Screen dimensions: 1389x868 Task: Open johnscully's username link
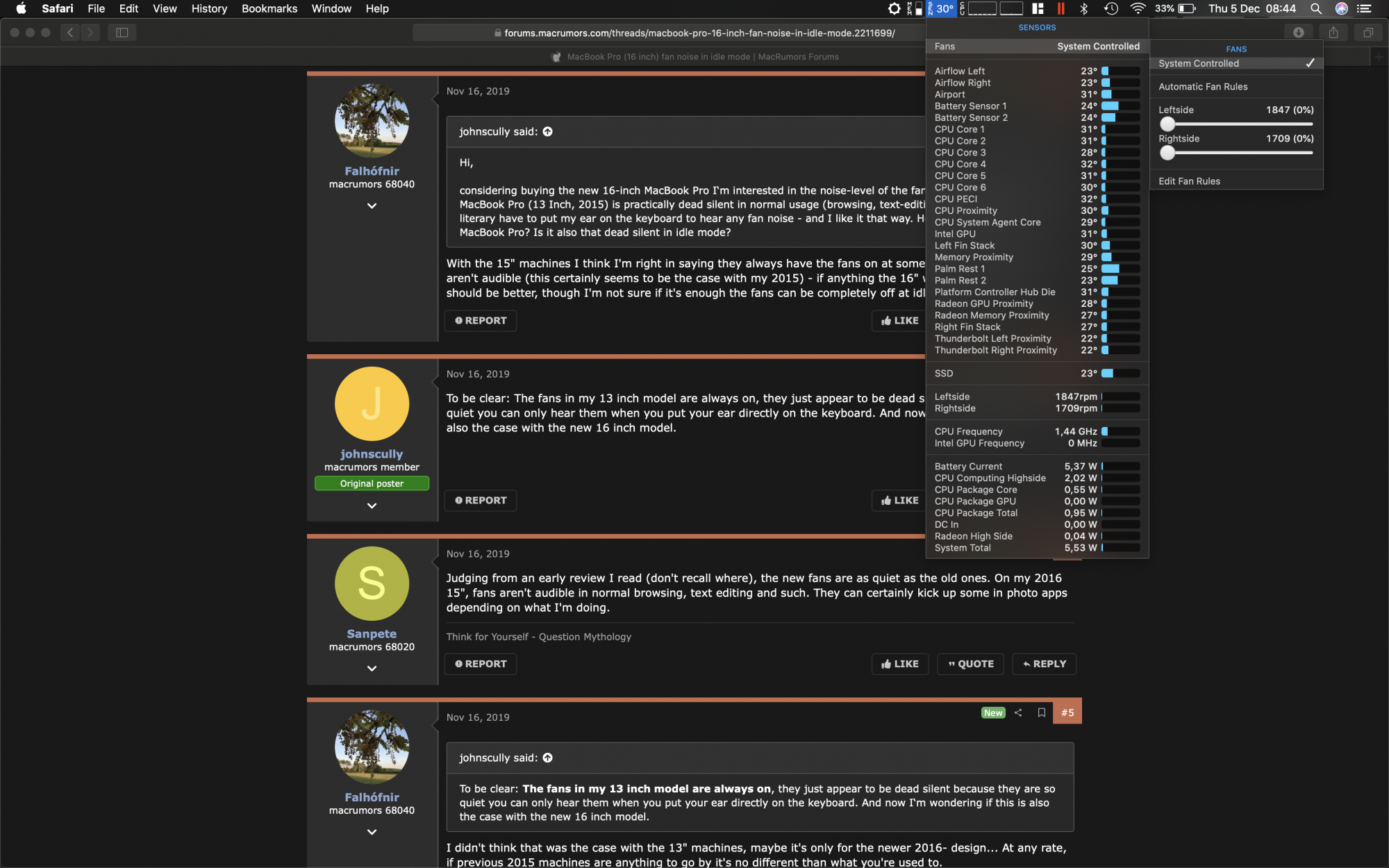point(372,454)
